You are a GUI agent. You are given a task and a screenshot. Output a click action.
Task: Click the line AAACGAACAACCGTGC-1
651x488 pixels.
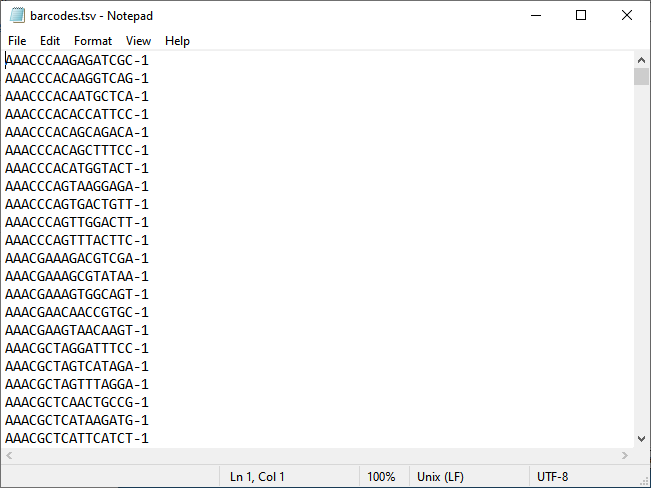point(77,312)
